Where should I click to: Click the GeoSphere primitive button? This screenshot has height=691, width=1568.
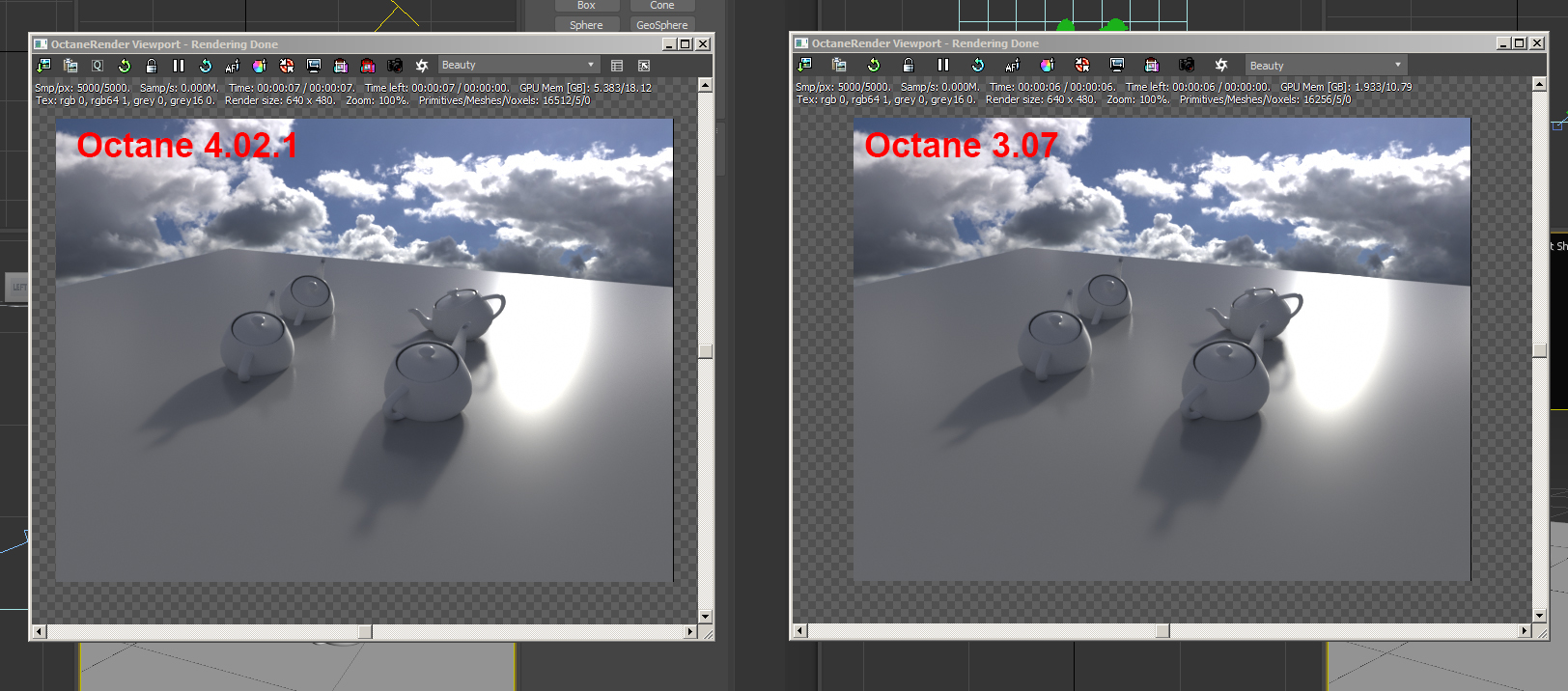[662, 25]
